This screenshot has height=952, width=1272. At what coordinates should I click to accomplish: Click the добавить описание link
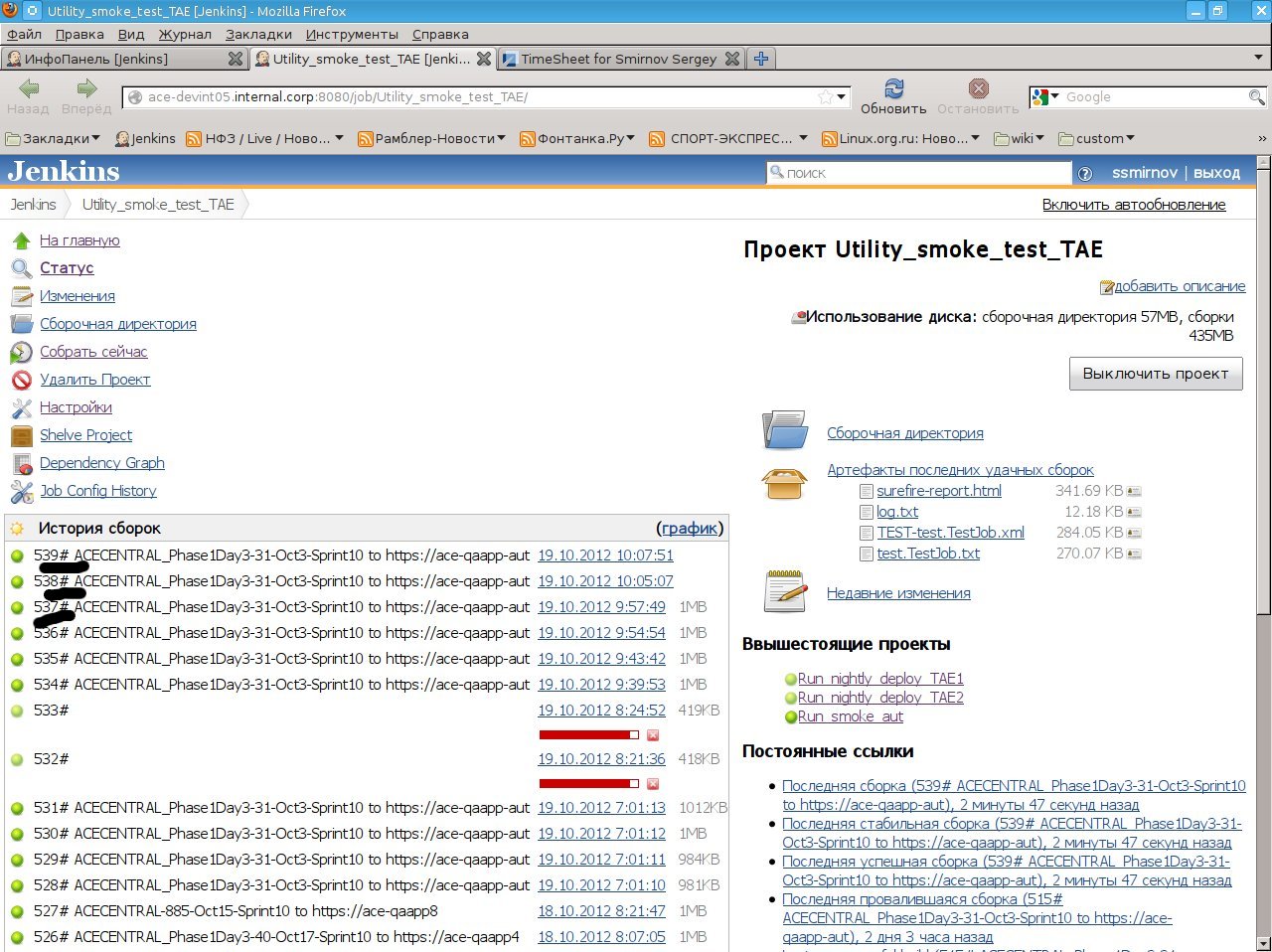coord(1180,286)
